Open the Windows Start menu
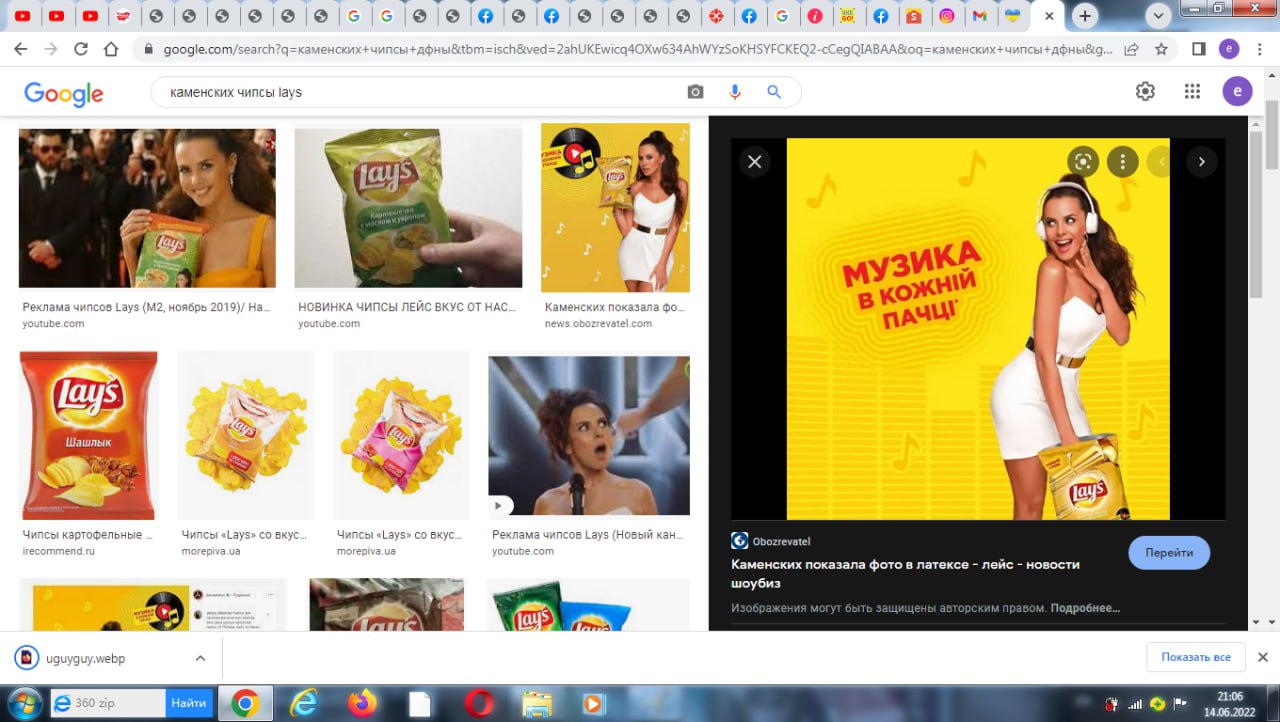This screenshot has height=722, width=1280. (x=23, y=703)
